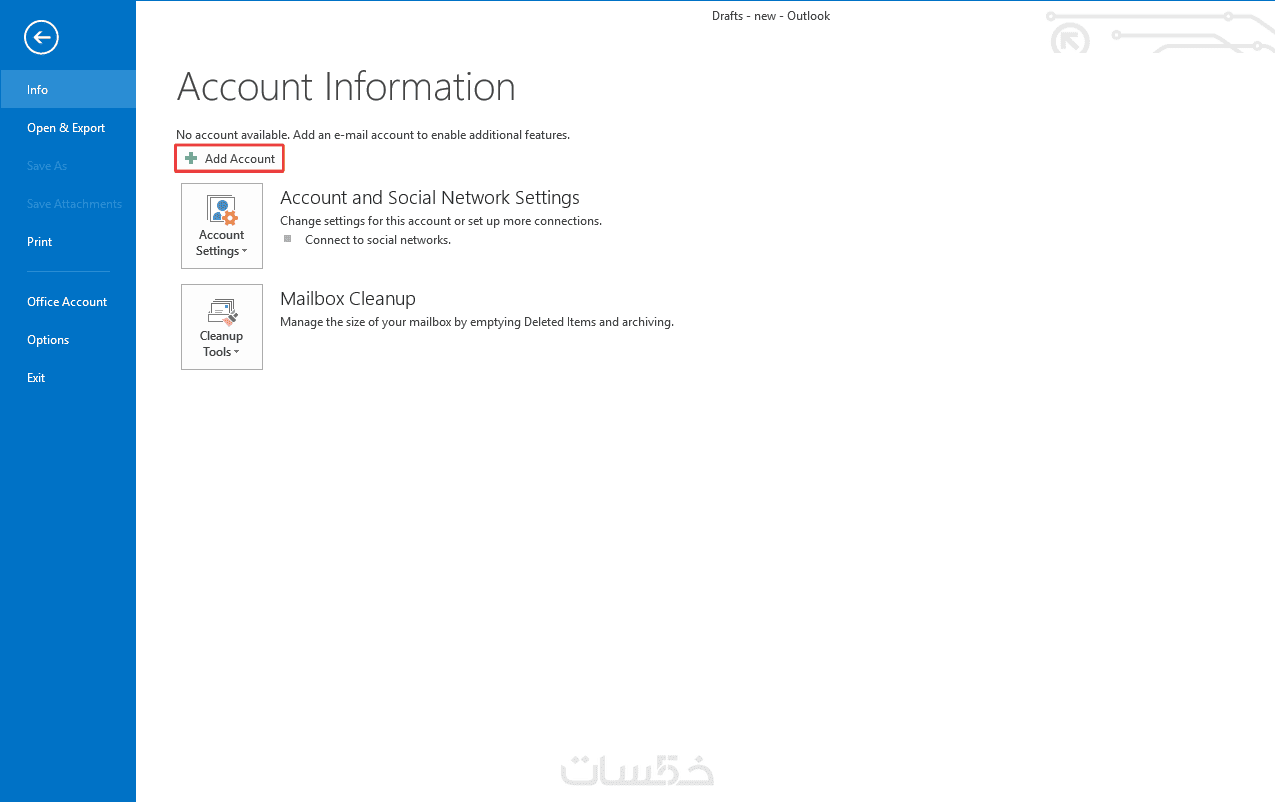This screenshot has height=802, width=1275.
Task: Click the 'Account and Social Network Settings' heading
Action: click(430, 198)
